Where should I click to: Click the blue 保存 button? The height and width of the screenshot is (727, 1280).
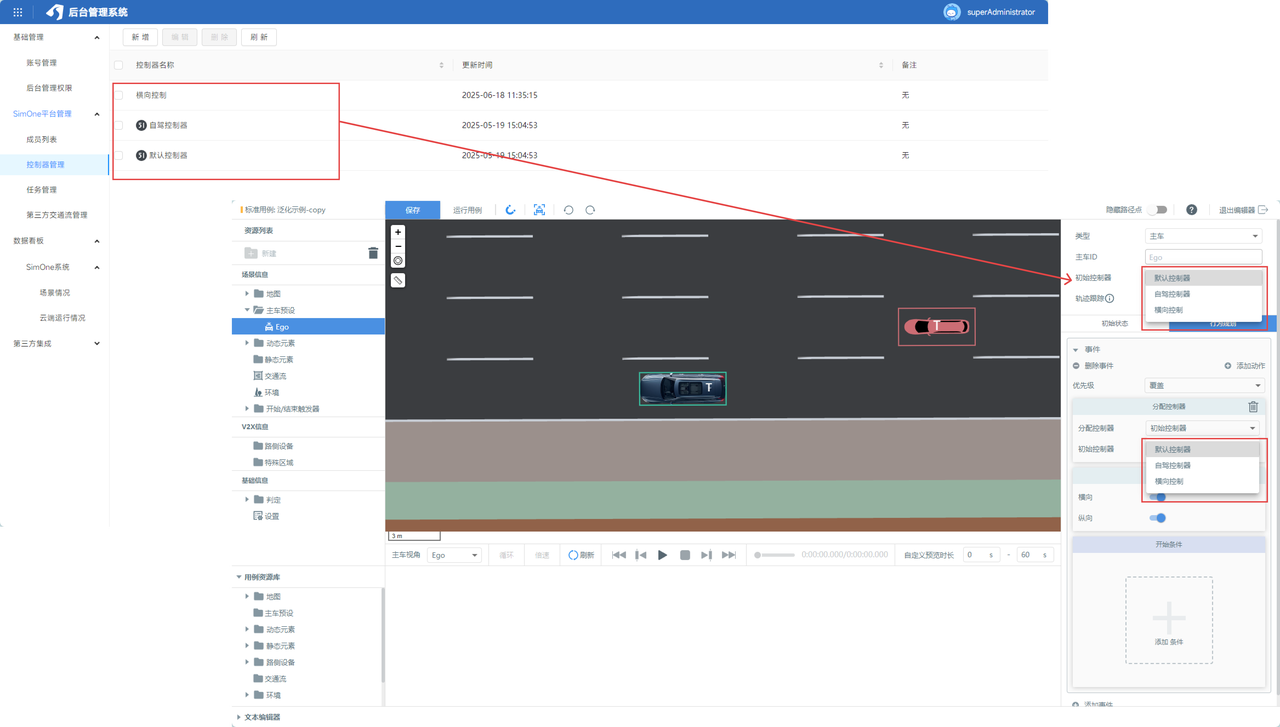412,210
